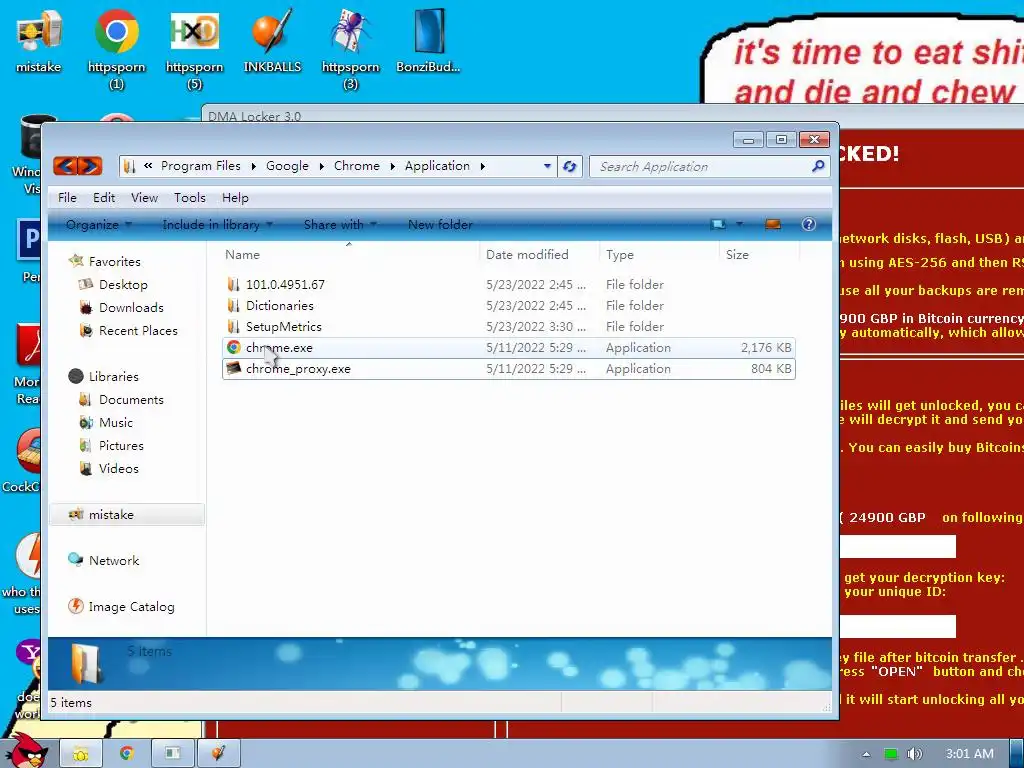Select the 101.0.4951.67 folder icon

(x=233, y=285)
